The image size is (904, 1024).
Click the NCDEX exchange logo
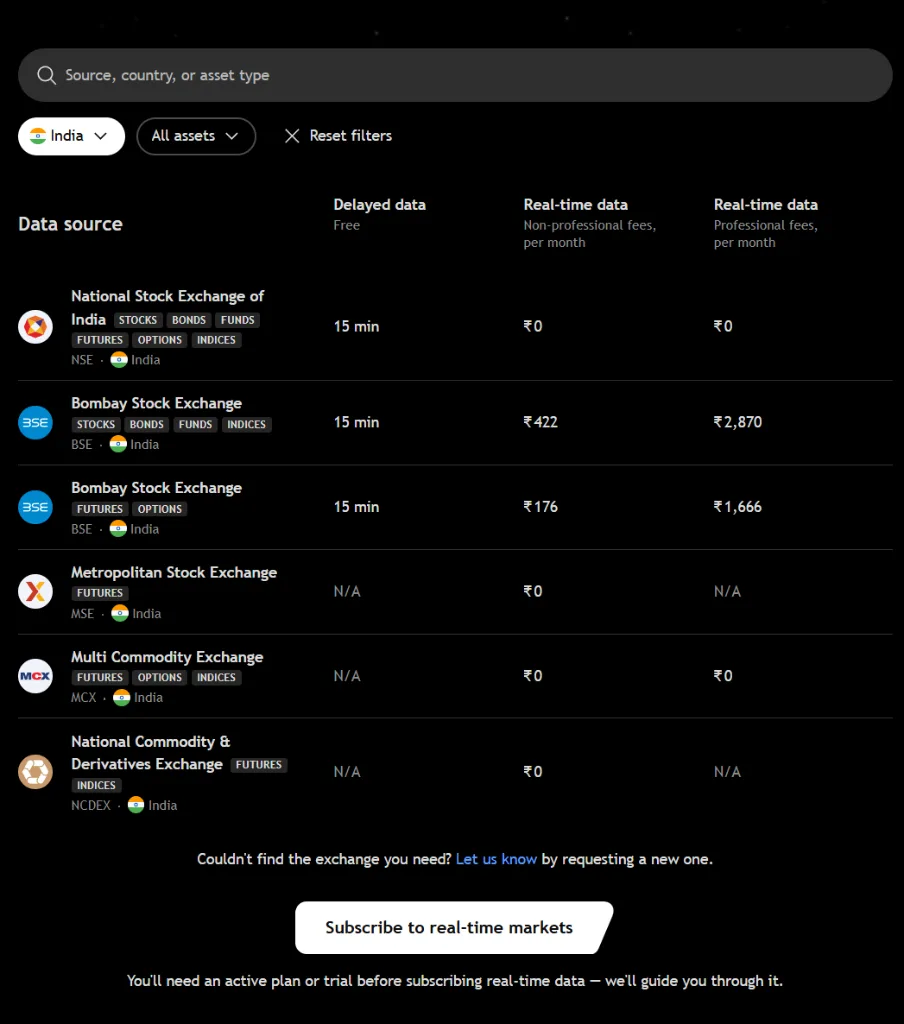click(x=35, y=772)
